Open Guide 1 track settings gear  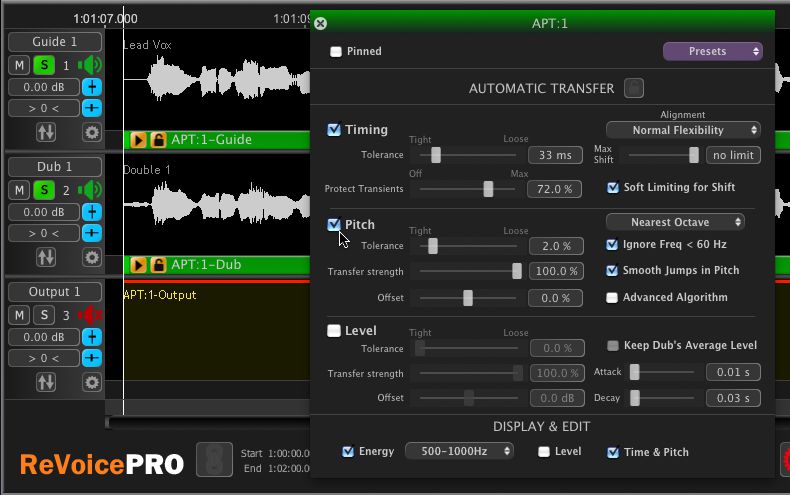[x=92, y=133]
